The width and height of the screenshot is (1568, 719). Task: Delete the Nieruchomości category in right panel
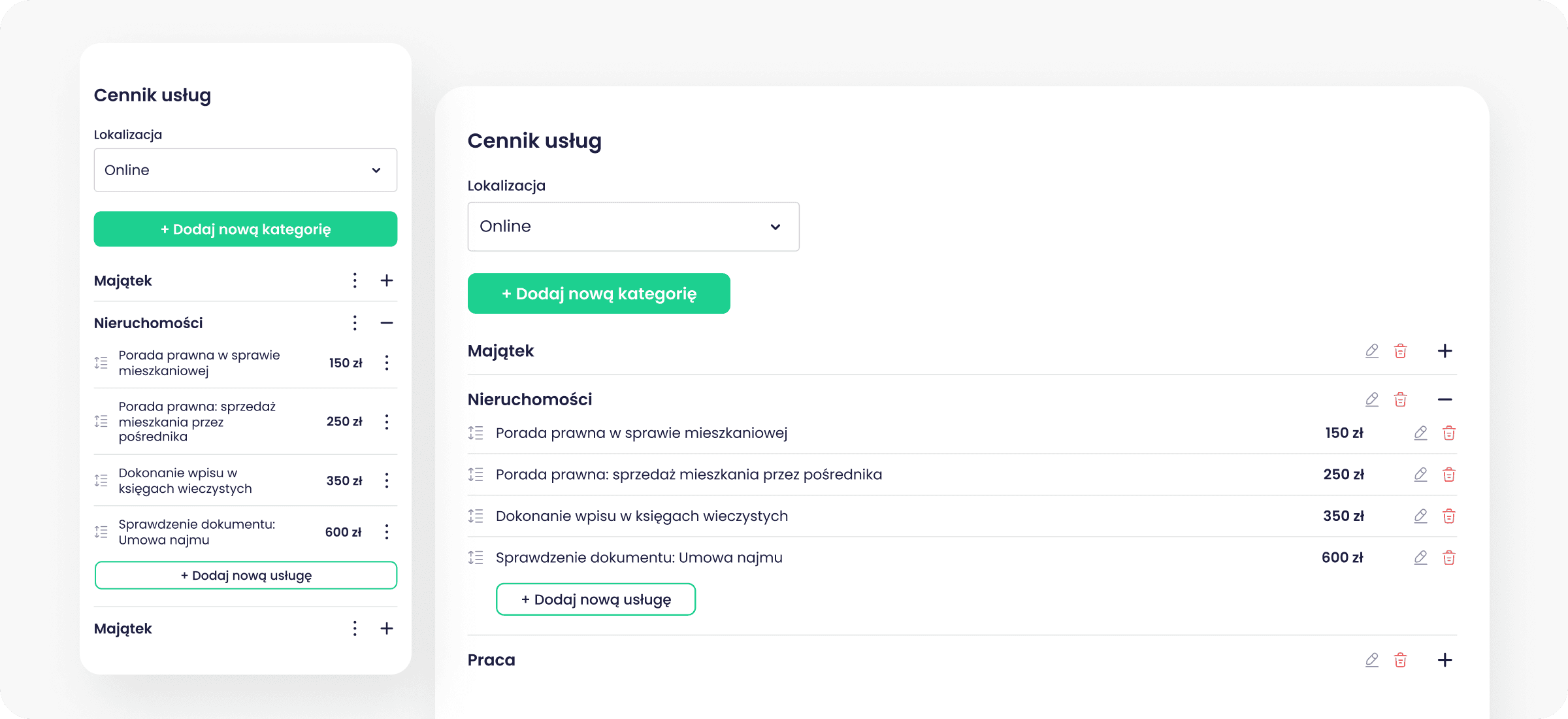[x=1400, y=399]
